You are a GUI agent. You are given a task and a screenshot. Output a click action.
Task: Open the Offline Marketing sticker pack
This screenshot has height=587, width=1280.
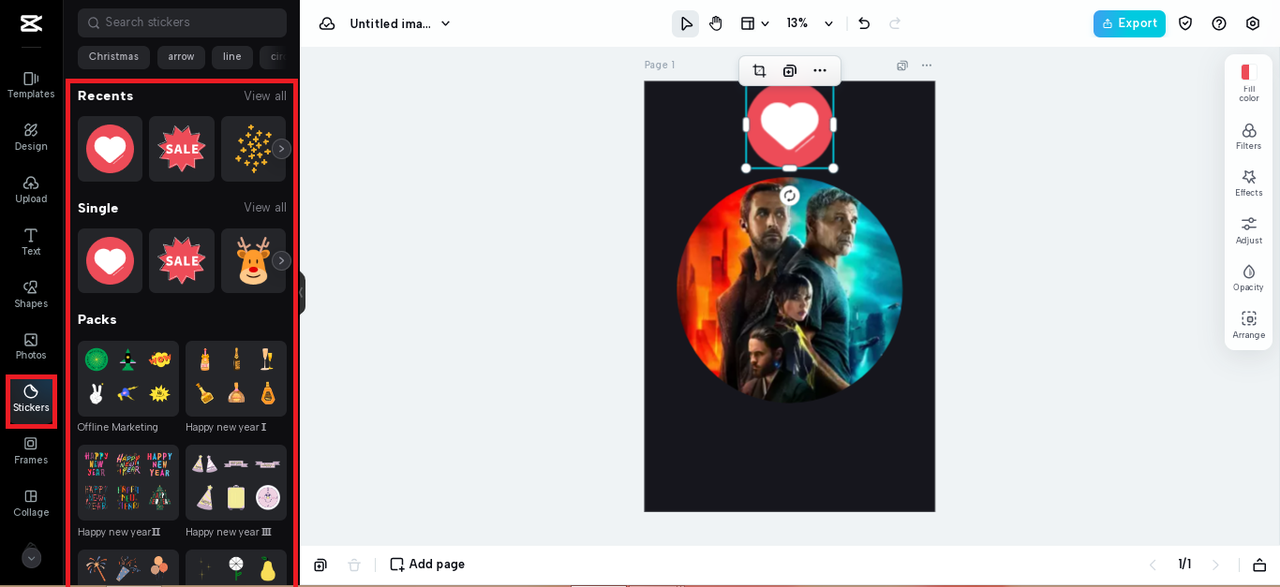(x=128, y=379)
